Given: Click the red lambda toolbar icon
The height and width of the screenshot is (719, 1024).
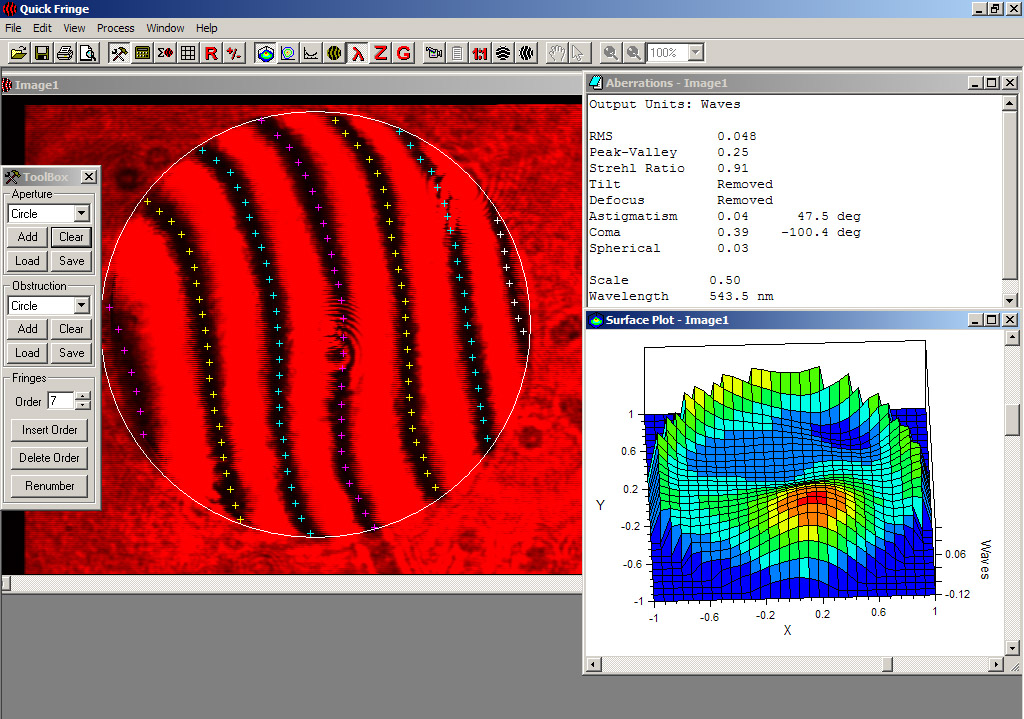Looking at the screenshot, I should [x=357, y=53].
